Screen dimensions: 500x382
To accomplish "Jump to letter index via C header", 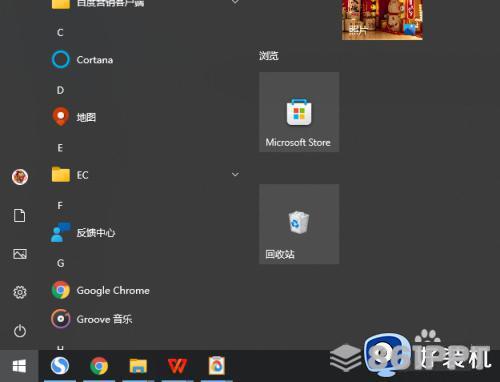I will [60, 32].
